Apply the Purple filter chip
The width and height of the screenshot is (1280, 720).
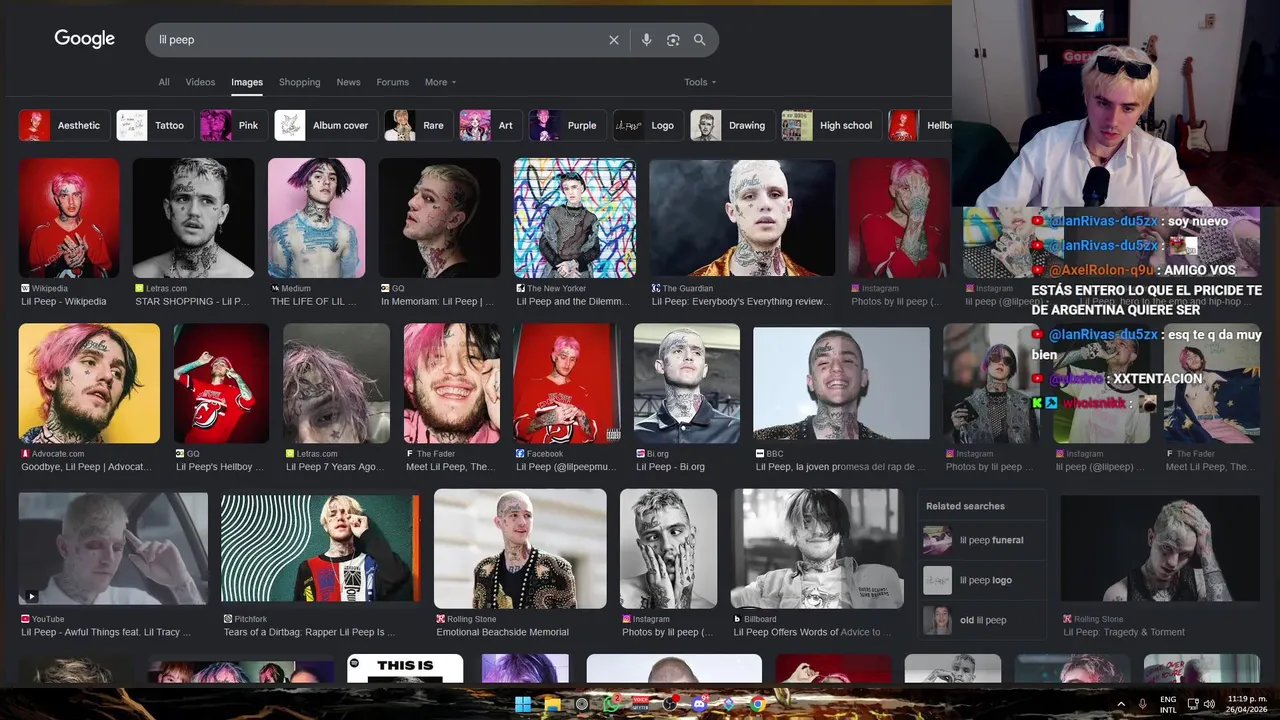tap(567, 125)
